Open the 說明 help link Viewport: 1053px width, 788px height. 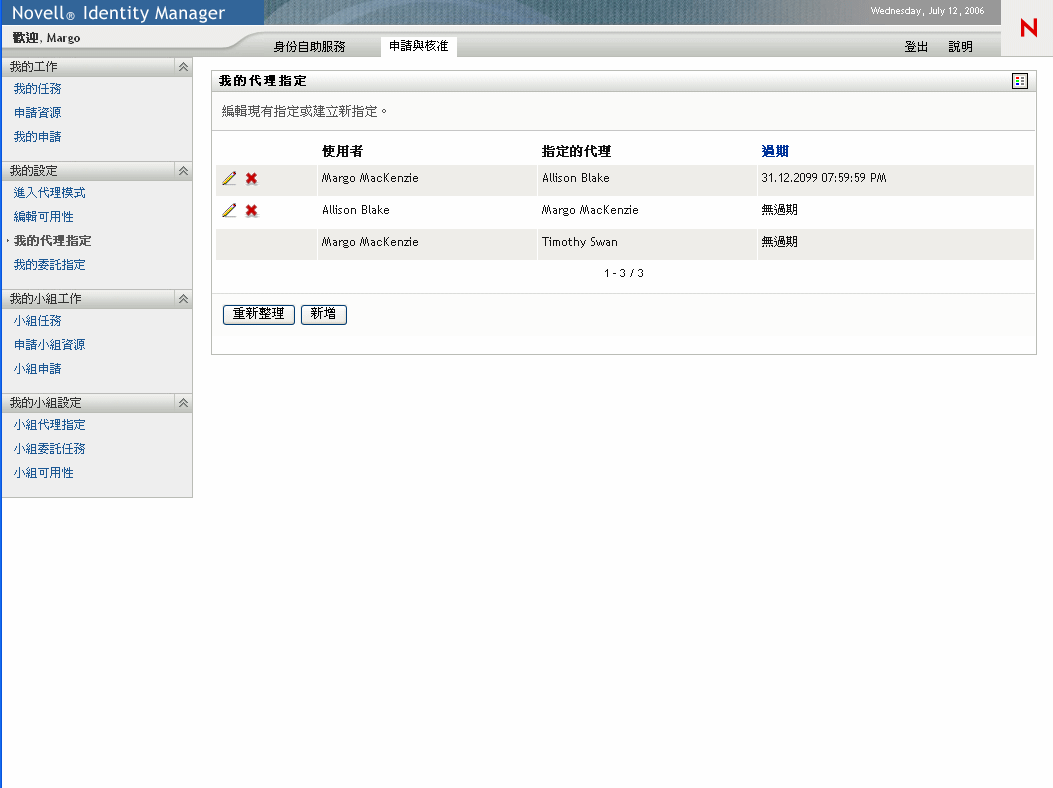click(x=960, y=46)
